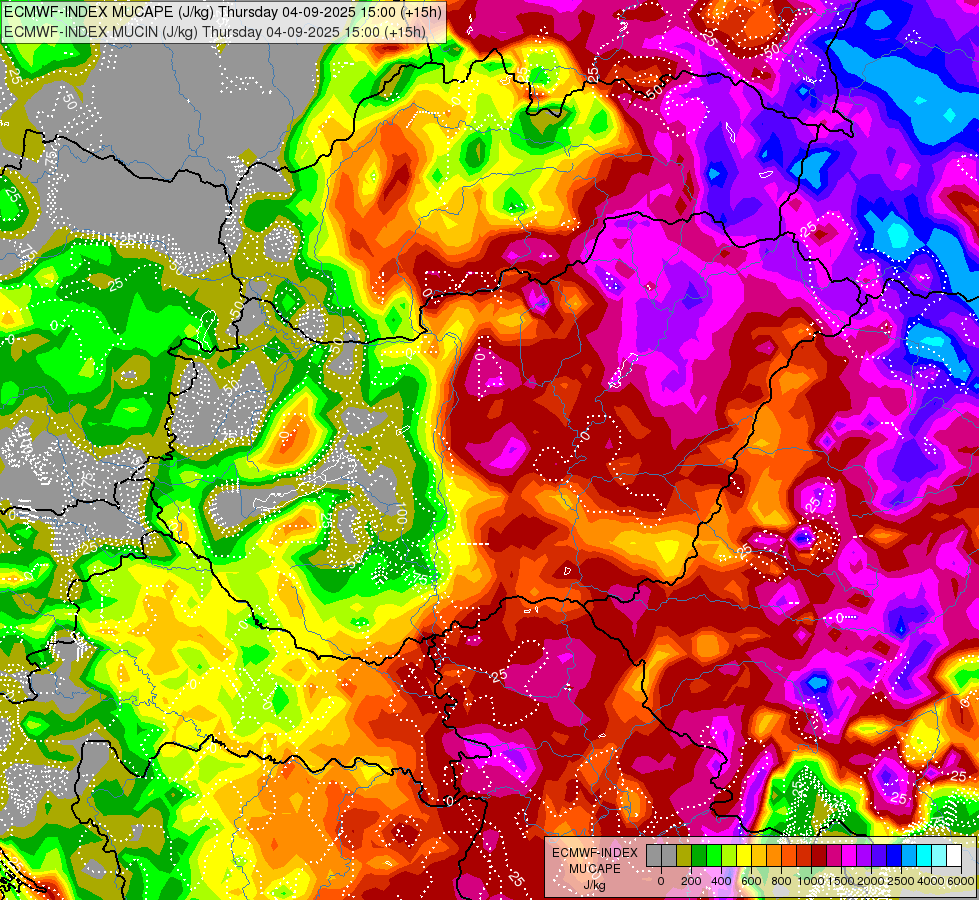Select the MUCAPE label in the legend
The height and width of the screenshot is (900, 979).
click(x=595, y=869)
